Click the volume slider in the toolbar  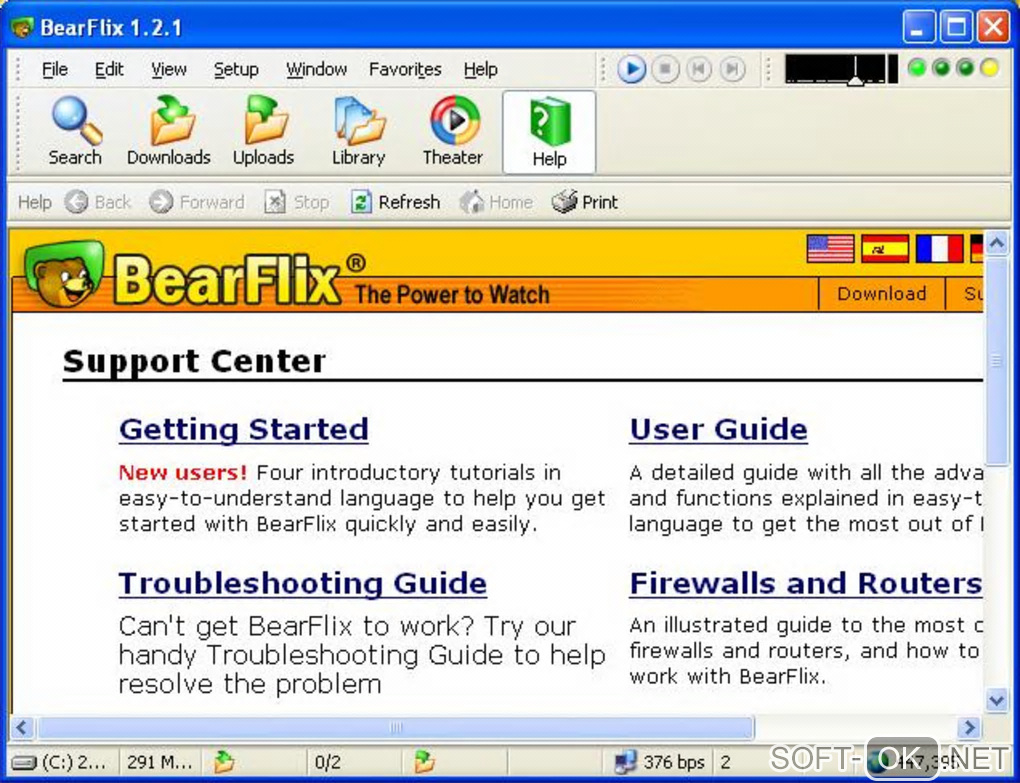tap(842, 69)
